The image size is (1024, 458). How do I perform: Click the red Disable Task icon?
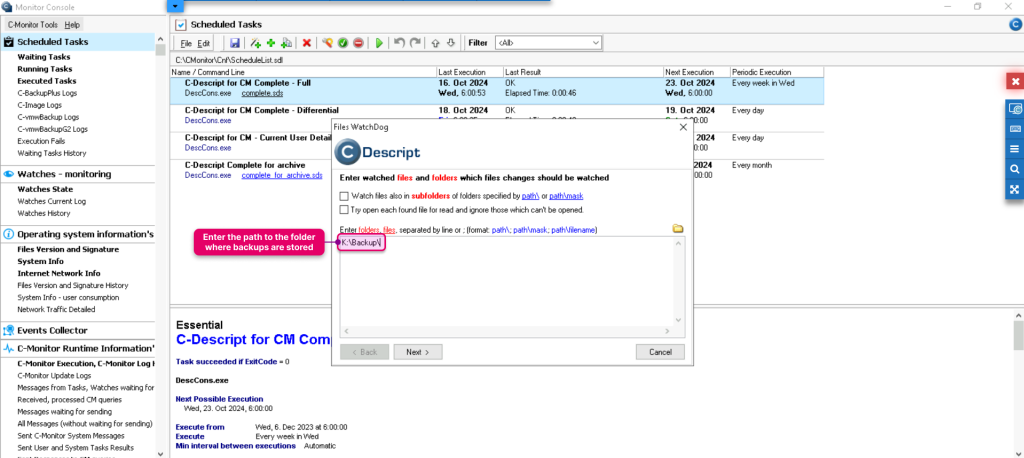pyautogui.click(x=359, y=43)
